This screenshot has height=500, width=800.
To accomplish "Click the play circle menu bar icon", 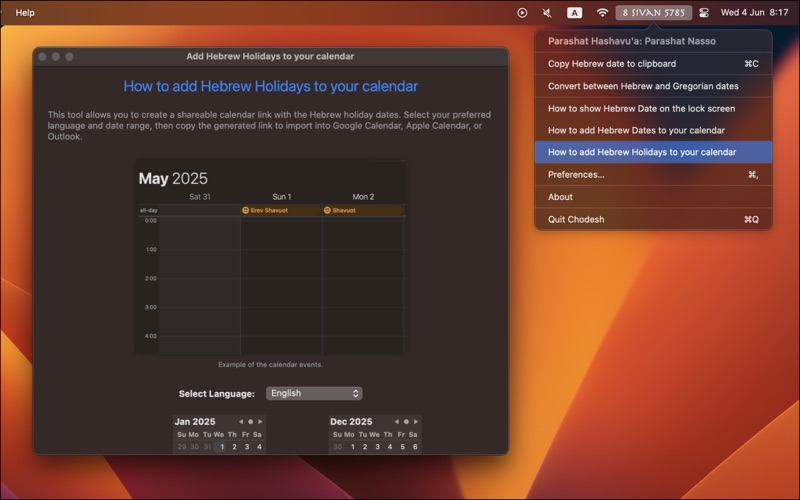I will point(522,13).
